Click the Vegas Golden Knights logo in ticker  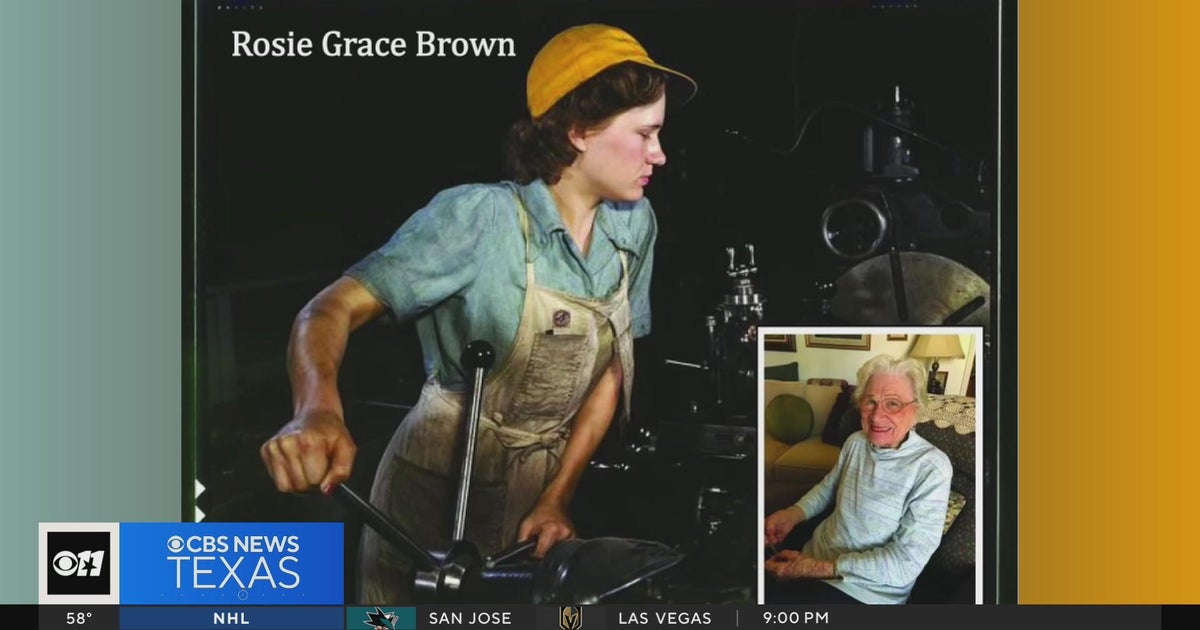[x=569, y=618]
